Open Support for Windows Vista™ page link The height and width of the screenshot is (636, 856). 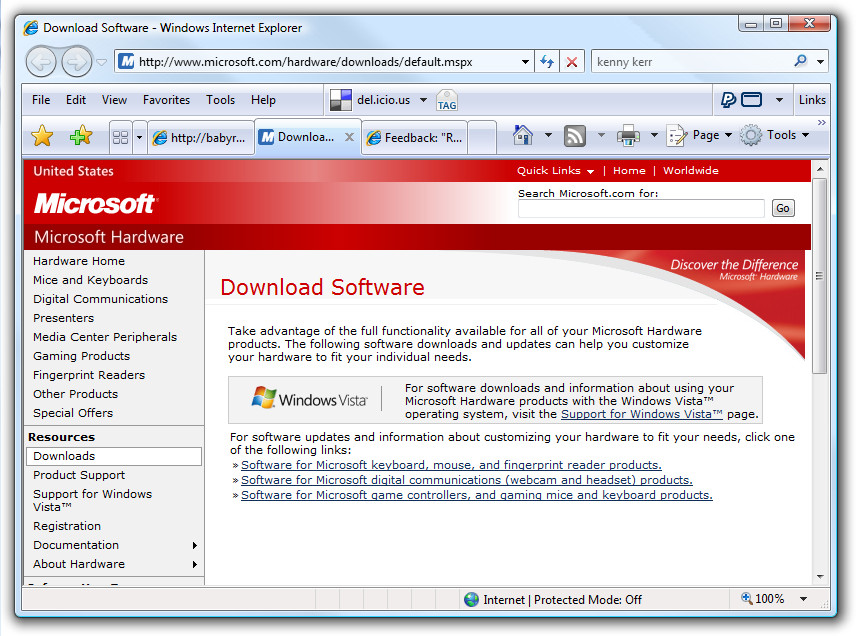tap(641, 414)
